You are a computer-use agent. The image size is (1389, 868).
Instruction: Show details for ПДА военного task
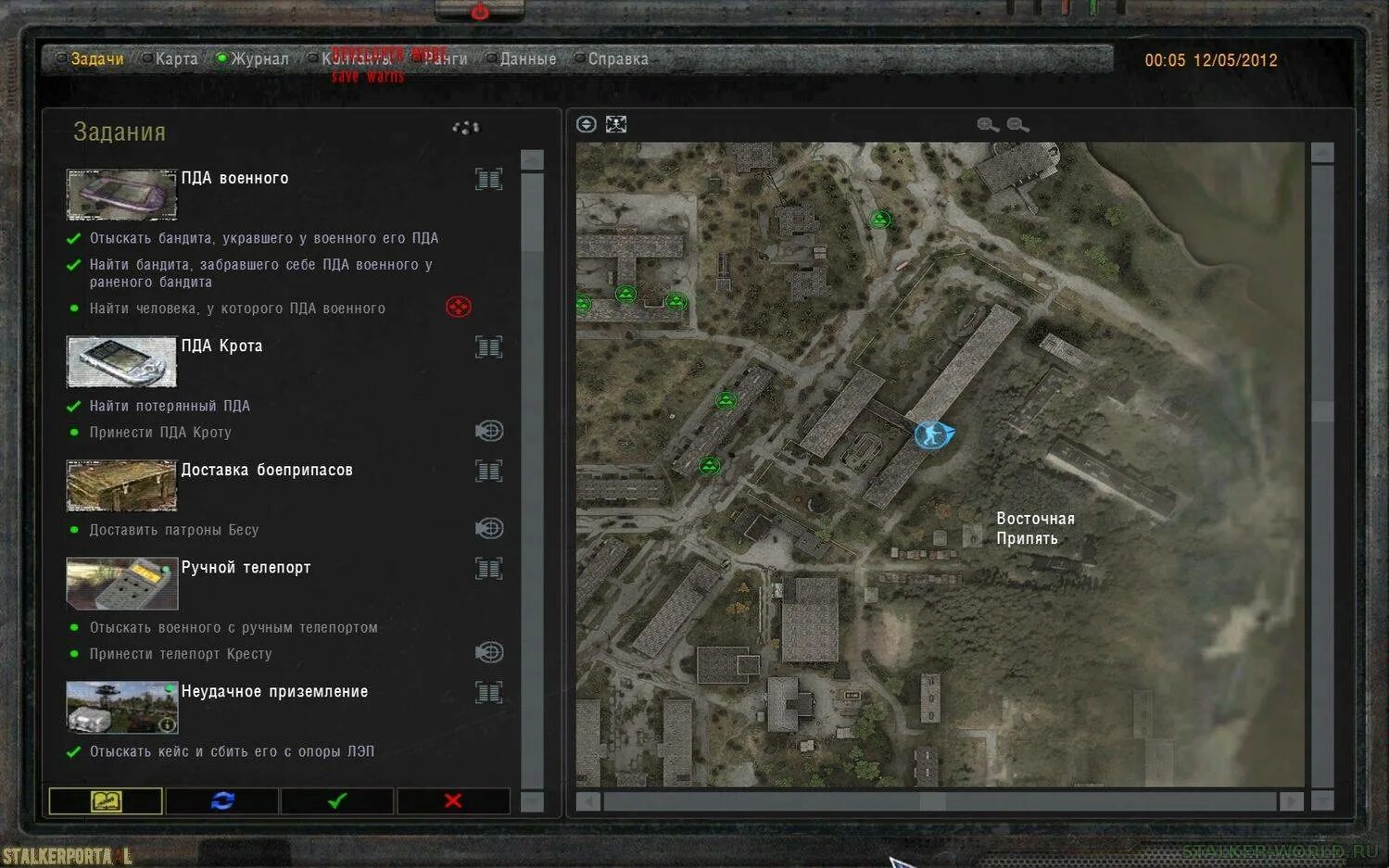(x=489, y=179)
